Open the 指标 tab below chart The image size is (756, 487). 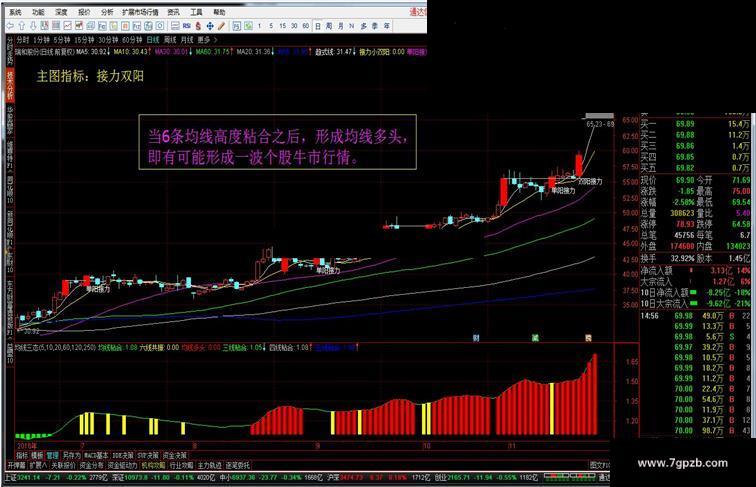22,456
